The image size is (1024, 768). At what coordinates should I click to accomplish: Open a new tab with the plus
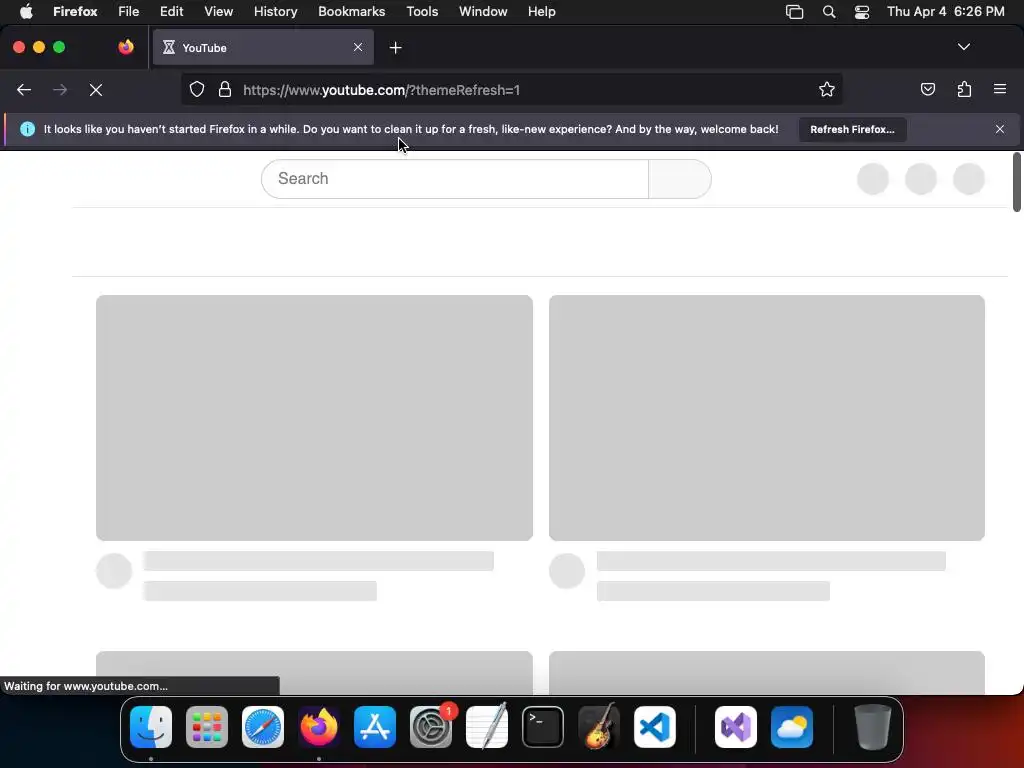pos(395,48)
